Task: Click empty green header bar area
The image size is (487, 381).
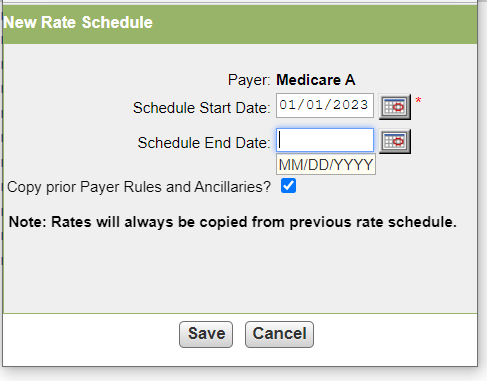Action: point(313,24)
